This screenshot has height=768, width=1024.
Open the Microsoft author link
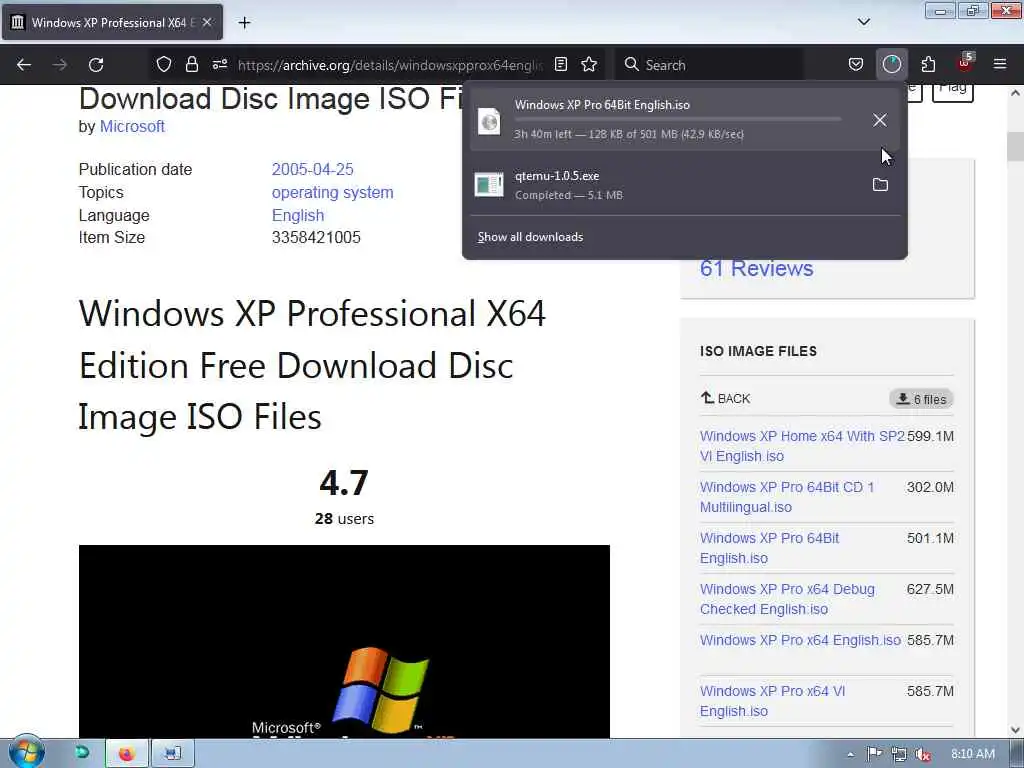(x=132, y=126)
